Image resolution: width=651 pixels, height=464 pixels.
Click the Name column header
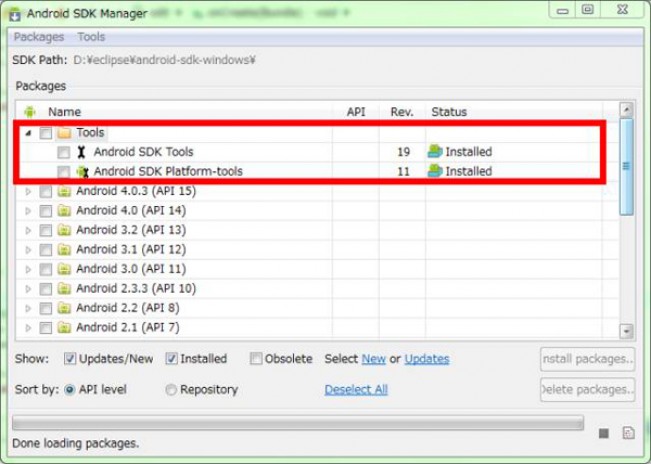click(64, 112)
